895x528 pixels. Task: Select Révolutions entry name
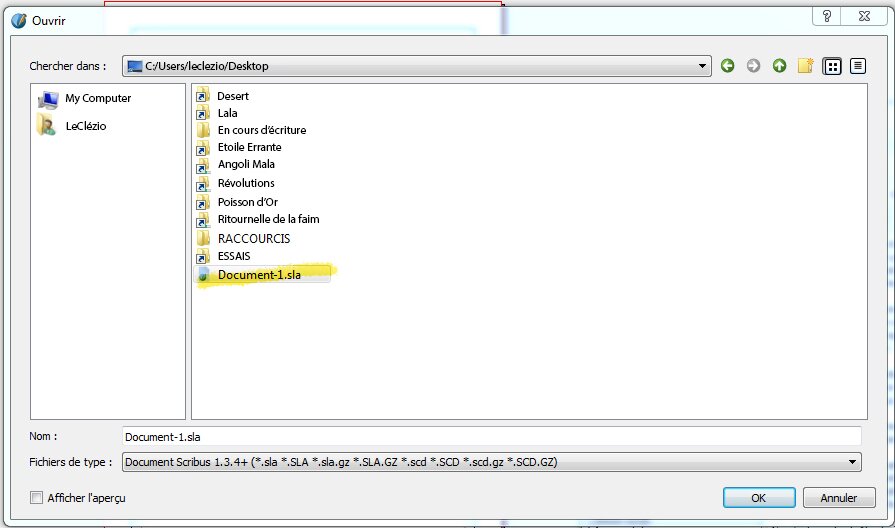tap(246, 183)
